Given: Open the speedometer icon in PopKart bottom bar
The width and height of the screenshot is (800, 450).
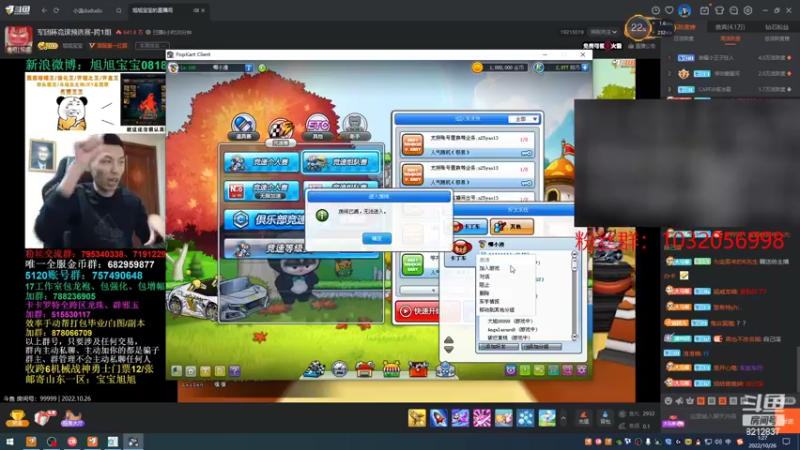Looking at the screenshot, I should click(339, 369).
